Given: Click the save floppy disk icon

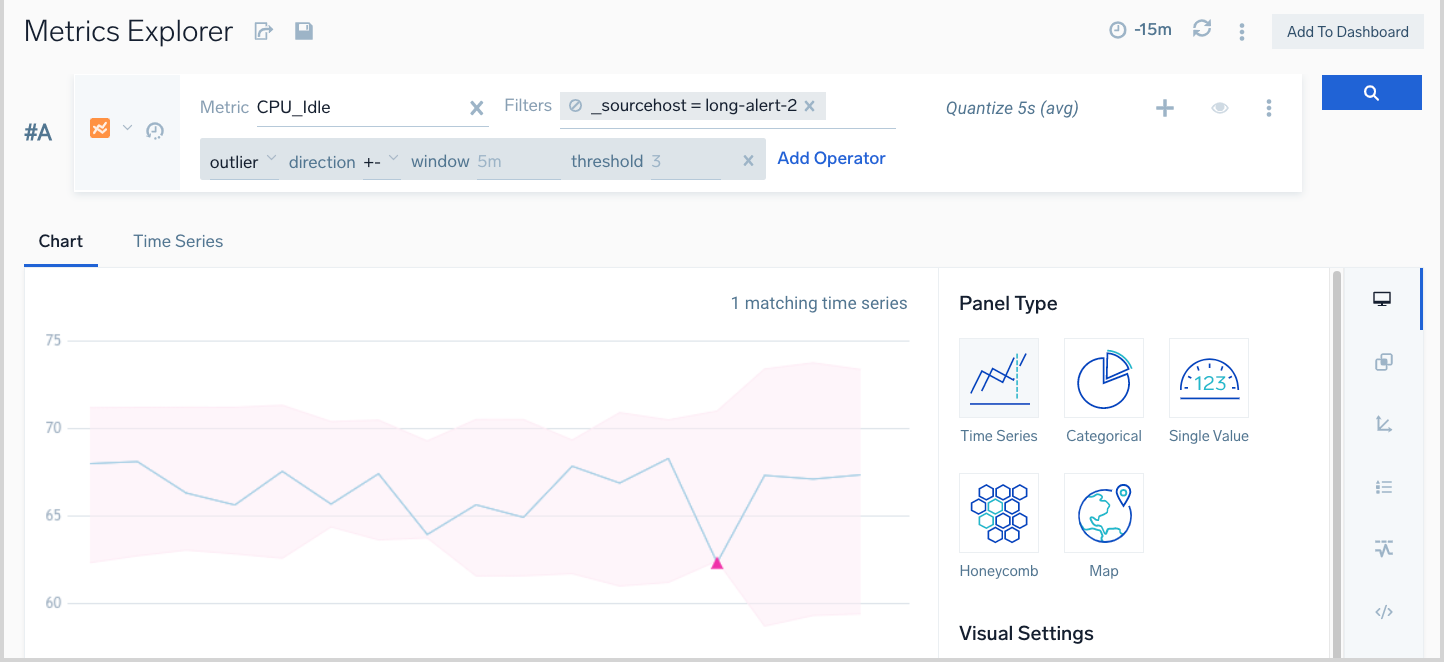Looking at the screenshot, I should 304,32.
